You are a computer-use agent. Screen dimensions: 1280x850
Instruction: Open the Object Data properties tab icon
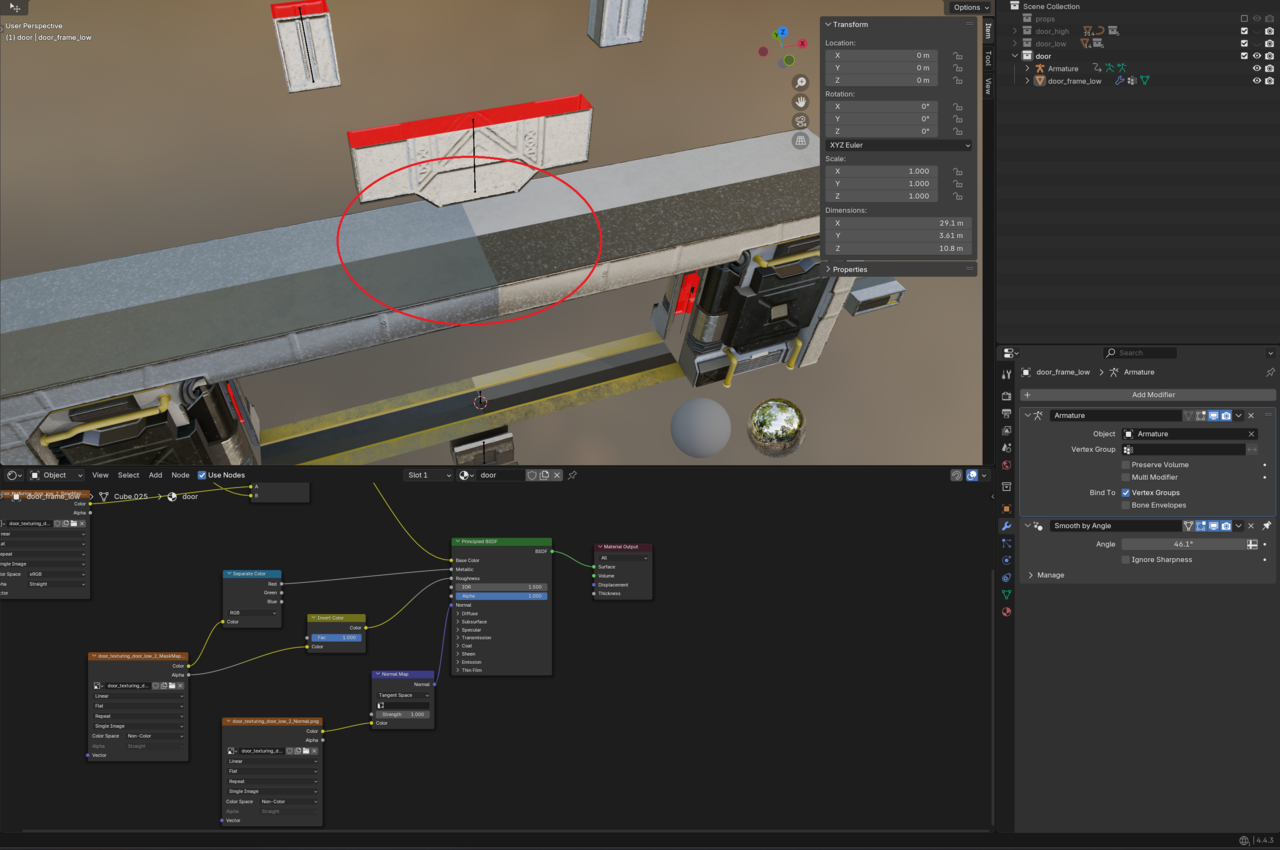click(x=1006, y=594)
